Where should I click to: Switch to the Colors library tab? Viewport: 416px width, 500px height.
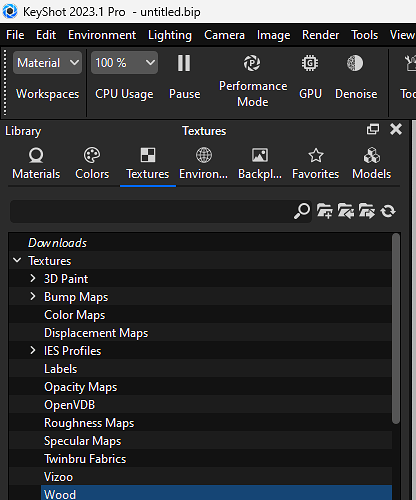pos(92,164)
